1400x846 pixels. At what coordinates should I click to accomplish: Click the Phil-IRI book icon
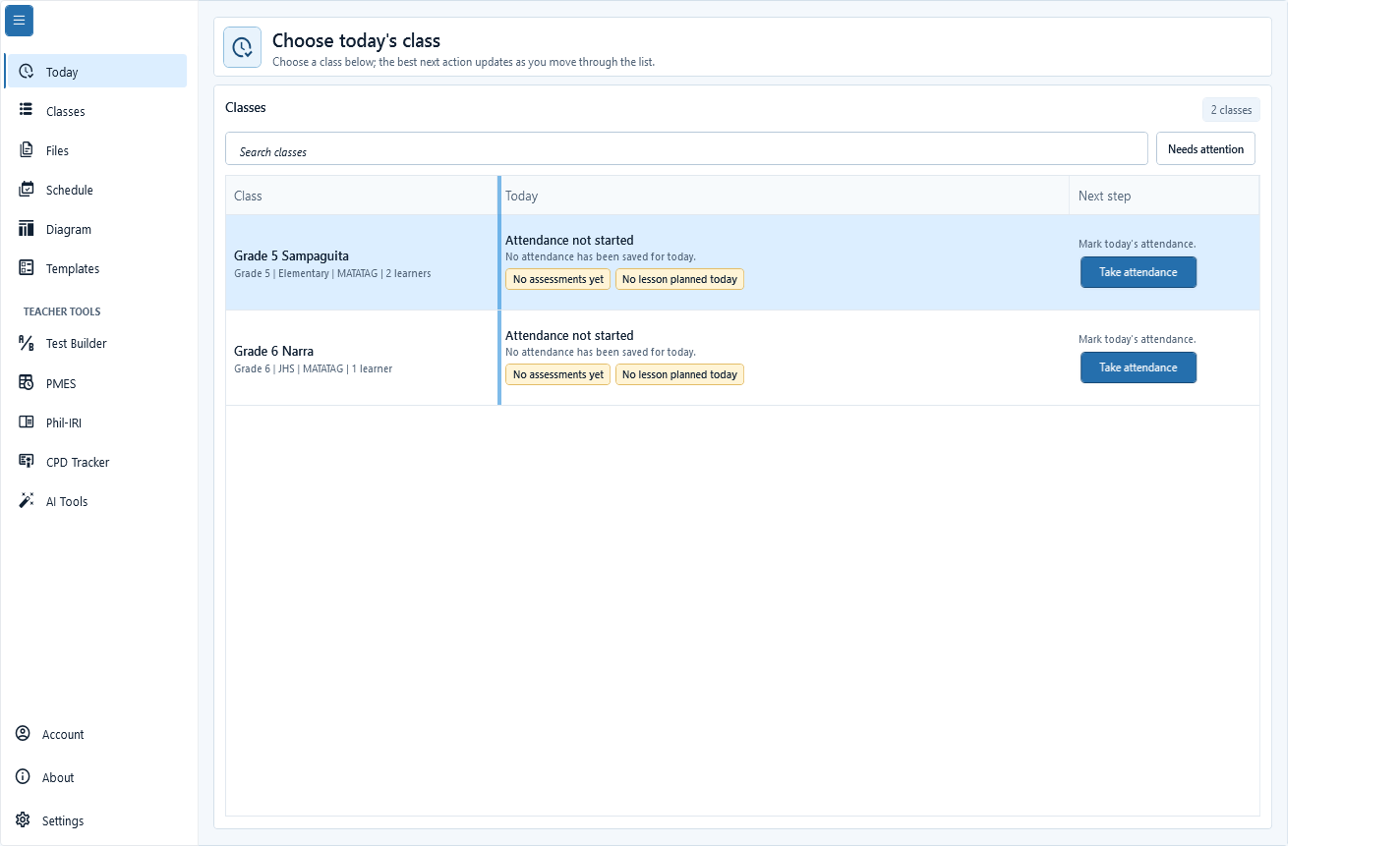point(27,422)
